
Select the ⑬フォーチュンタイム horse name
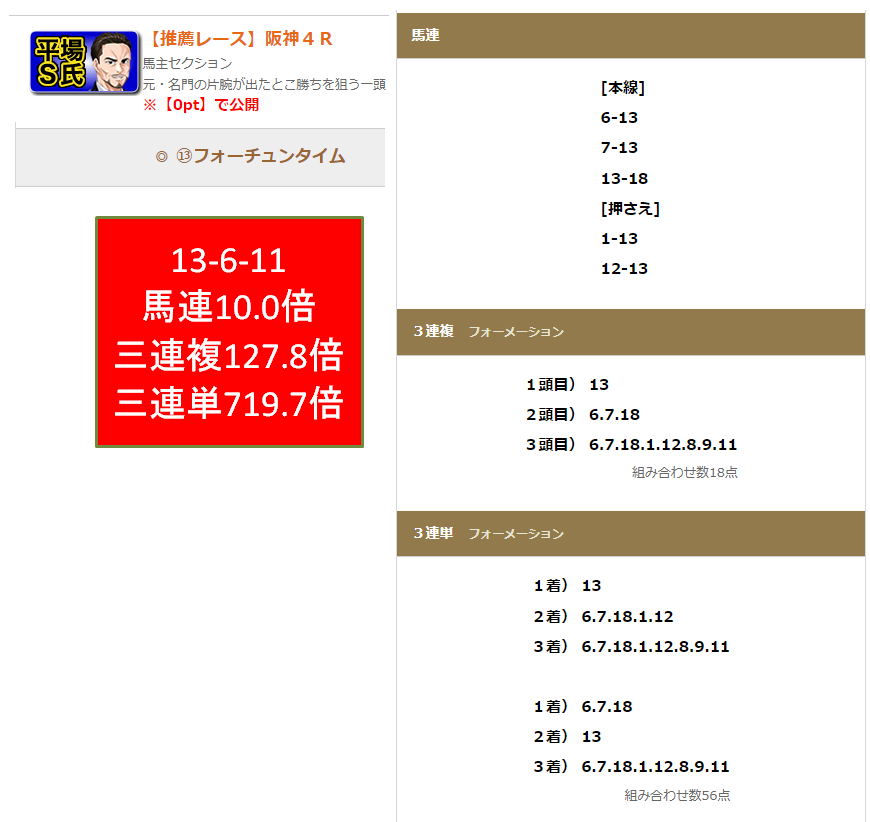coord(260,156)
